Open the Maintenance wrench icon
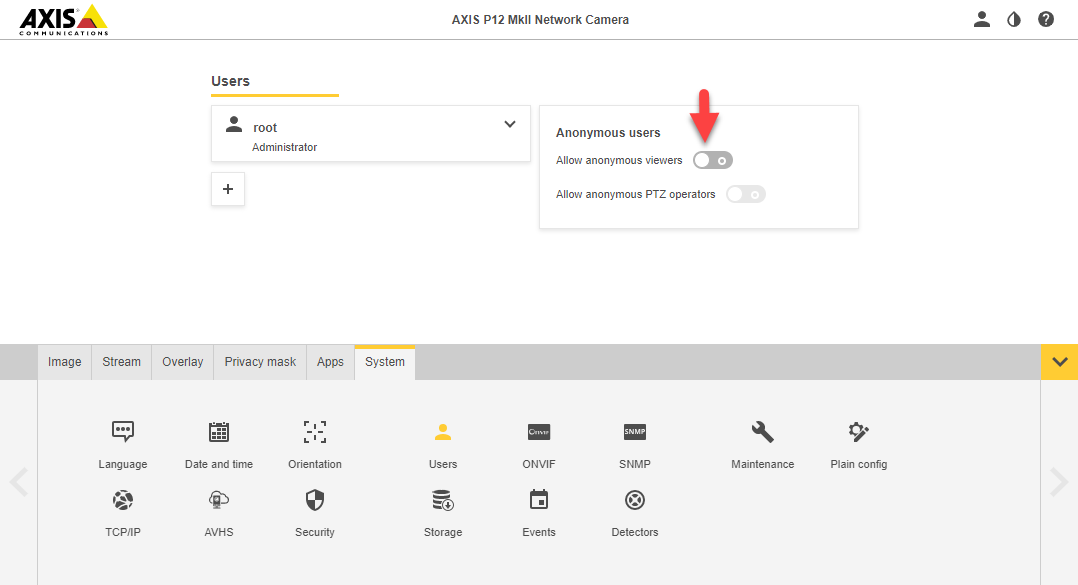 pos(762,432)
